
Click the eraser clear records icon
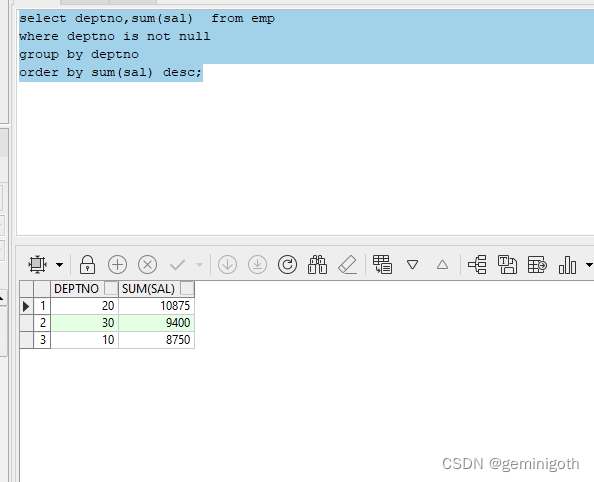pyautogui.click(x=347, y=264)
